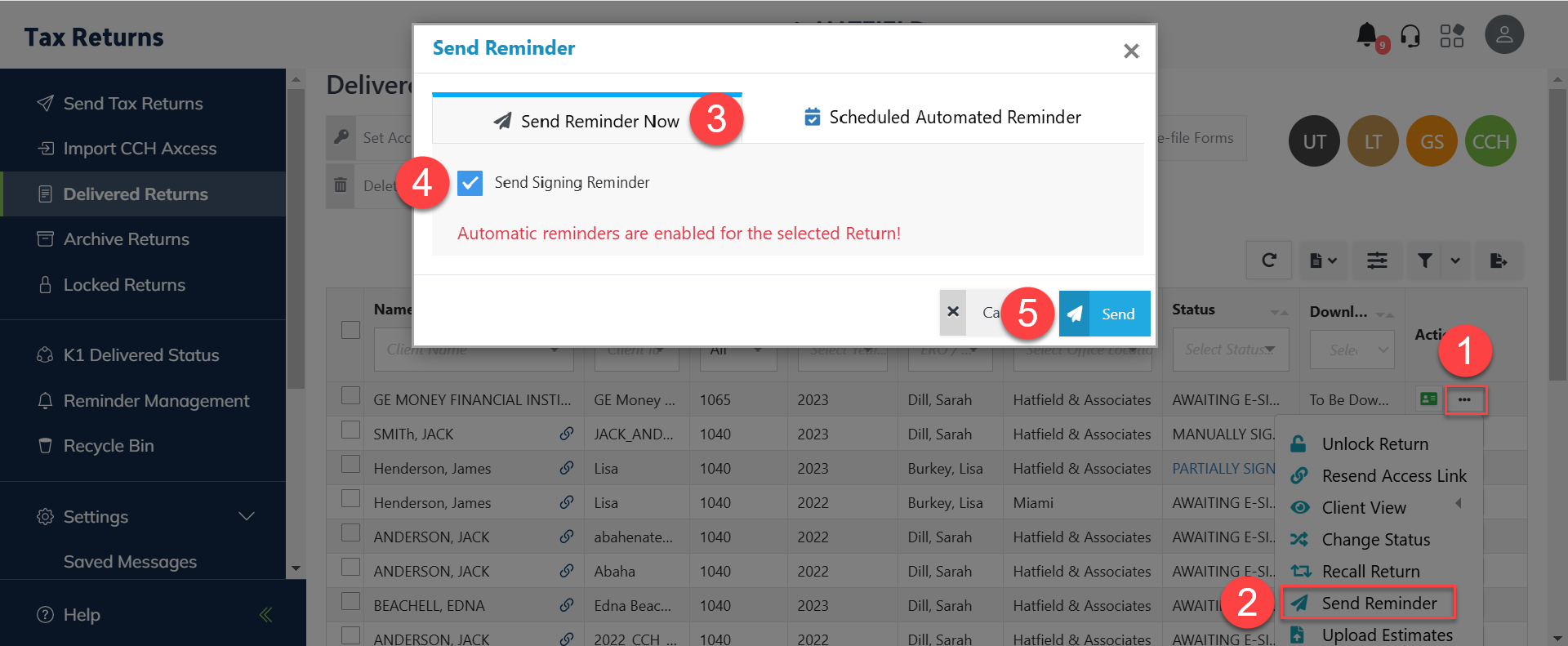Viewport: 1568px width, 646px height.
Task: Click the notification bell icon
Action: [x=1367, y=35]
